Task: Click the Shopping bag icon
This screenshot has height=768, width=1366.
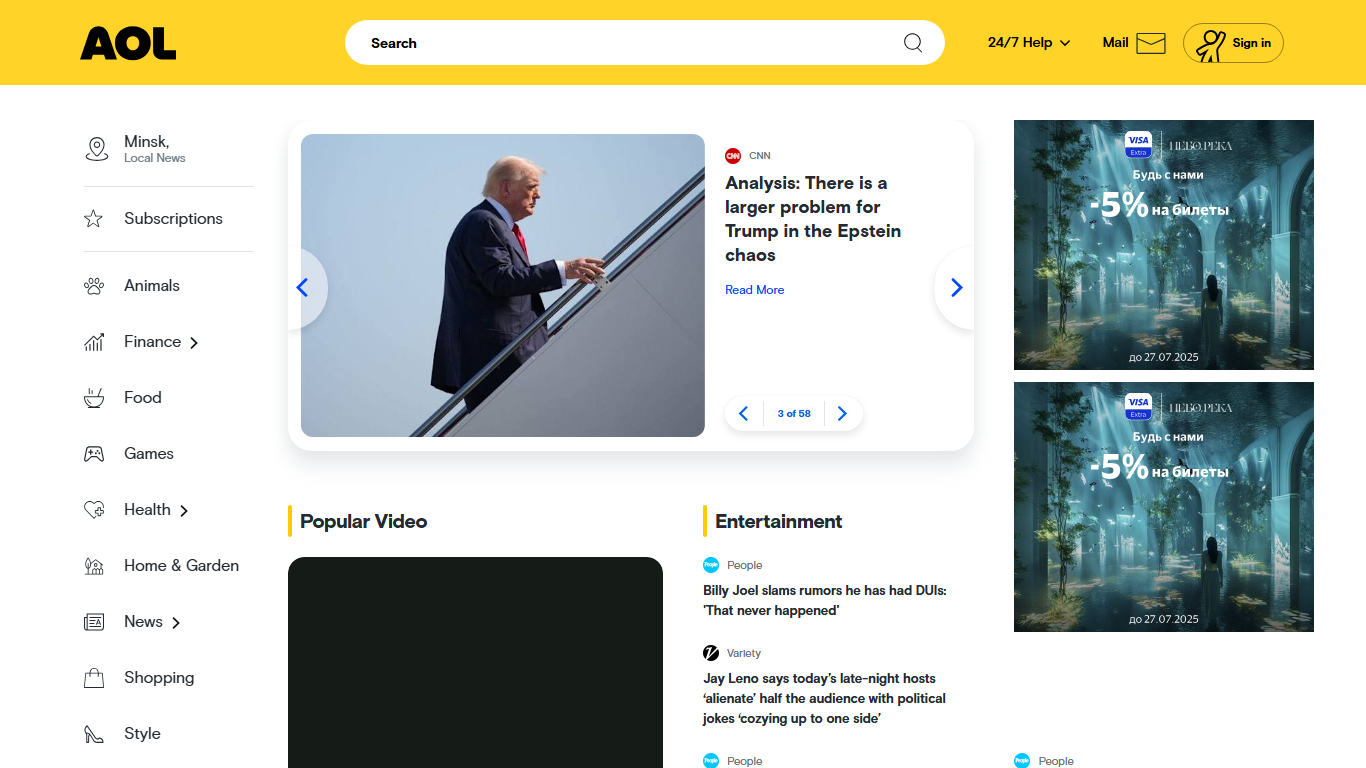Action: [94, 678]
